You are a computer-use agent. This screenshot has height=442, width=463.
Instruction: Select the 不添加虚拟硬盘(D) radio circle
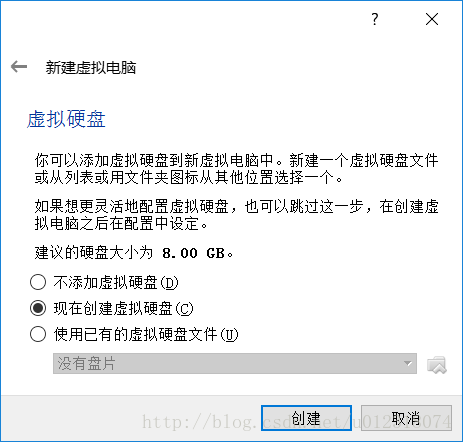pos(38,282)
